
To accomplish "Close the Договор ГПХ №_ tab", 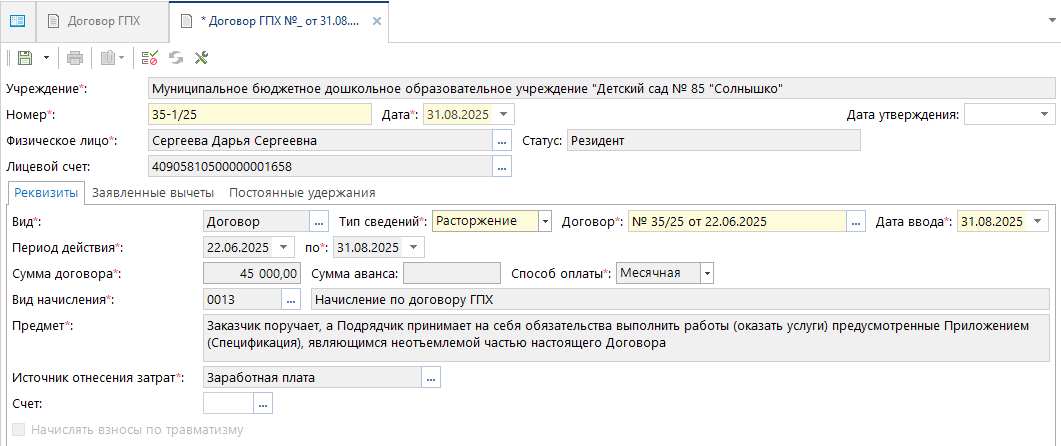I will [x=377, y=21].
